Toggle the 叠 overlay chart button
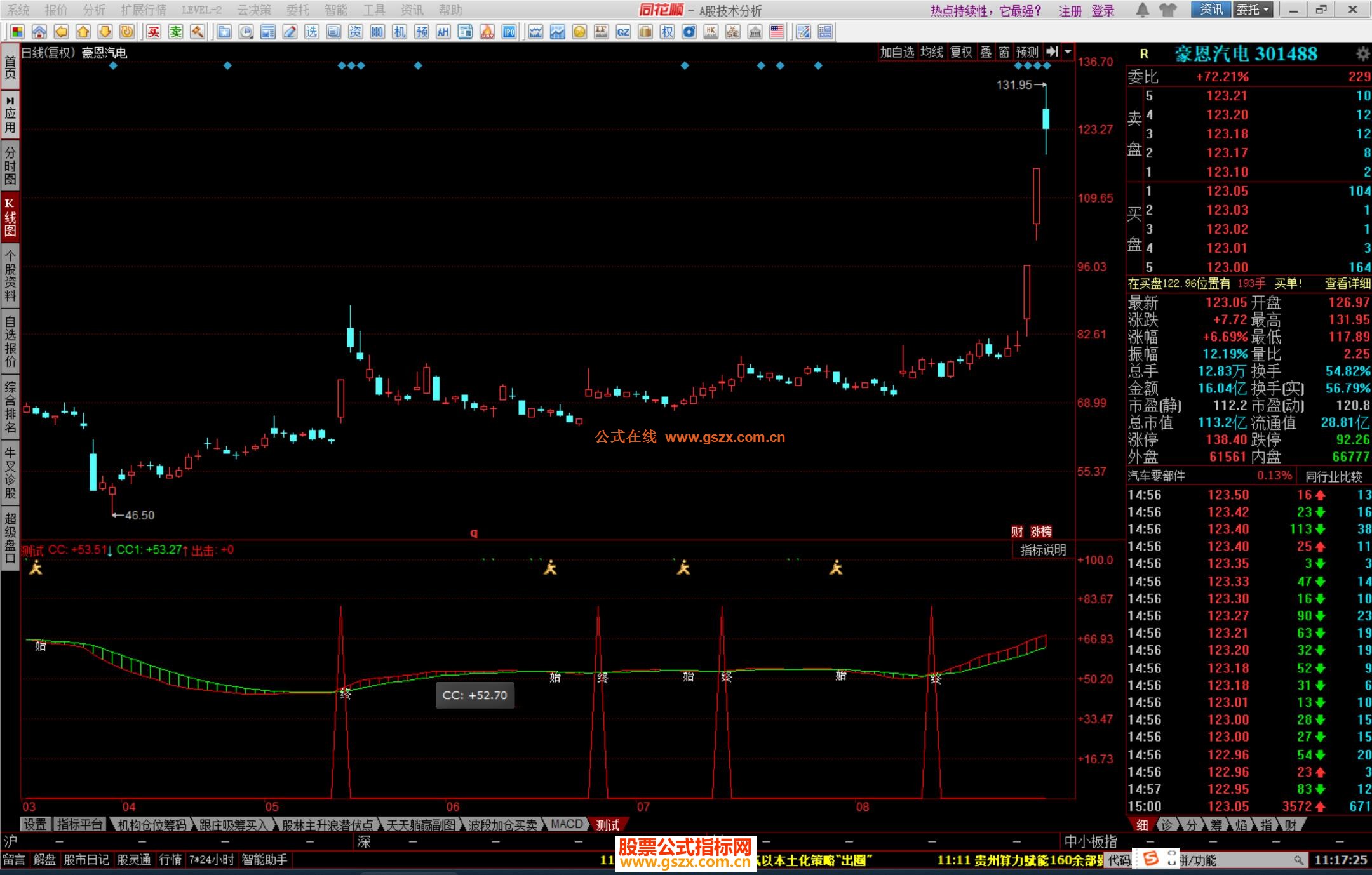1372x875 pixels. [x=986, y=52]
